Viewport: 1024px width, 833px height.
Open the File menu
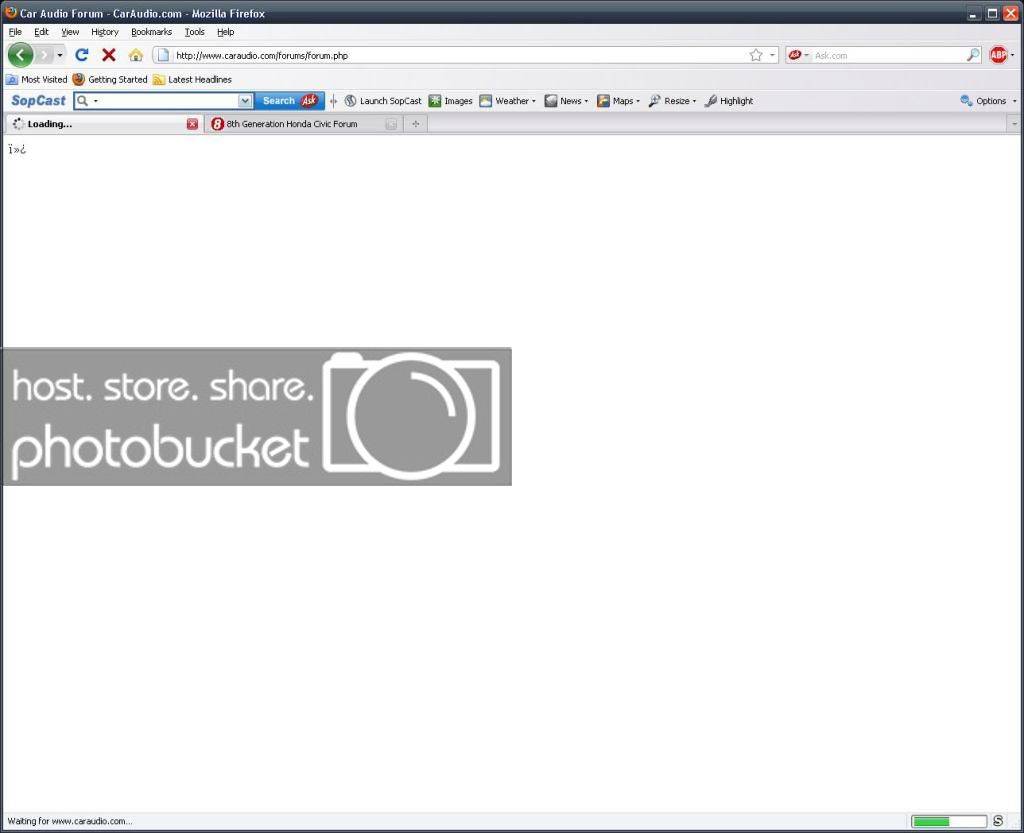(15, 31)
